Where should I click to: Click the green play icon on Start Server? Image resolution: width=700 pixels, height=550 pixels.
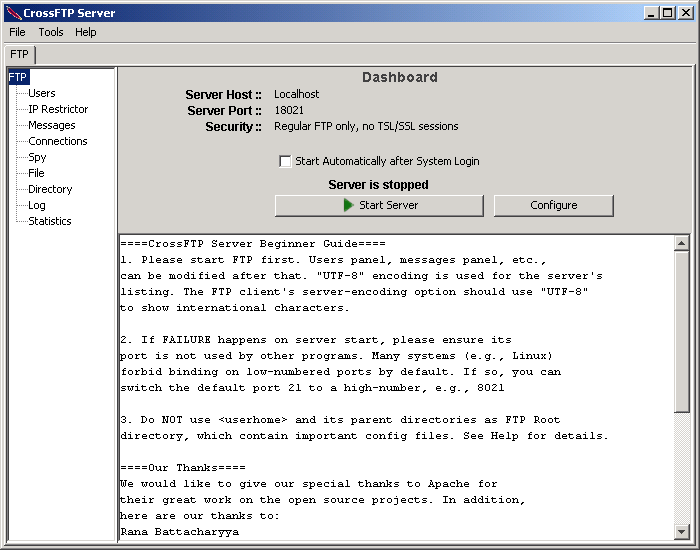tap(348, 205)
